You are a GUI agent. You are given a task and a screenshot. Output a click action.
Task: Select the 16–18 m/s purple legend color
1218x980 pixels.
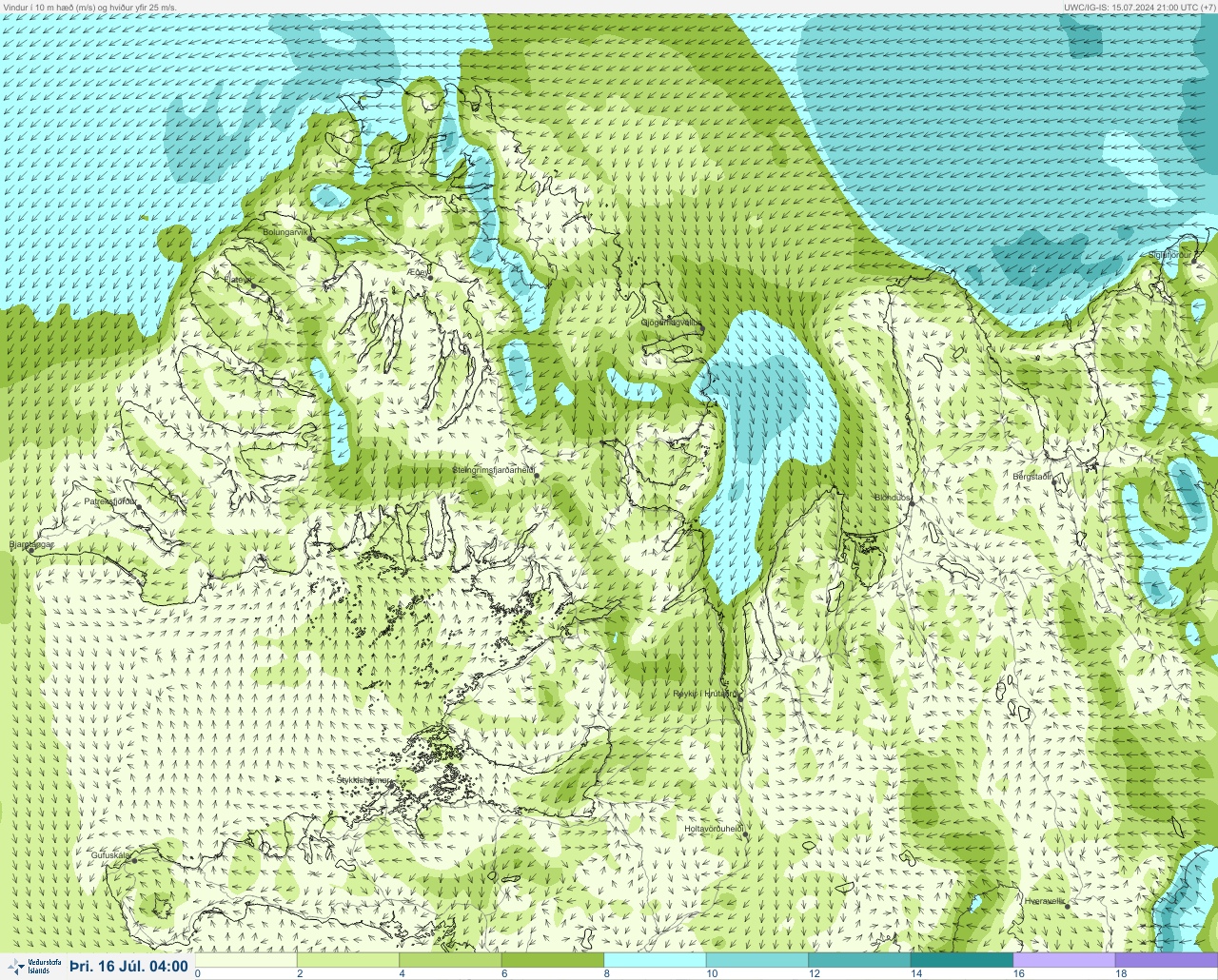pyautogui.click(x=1064, y=960)
